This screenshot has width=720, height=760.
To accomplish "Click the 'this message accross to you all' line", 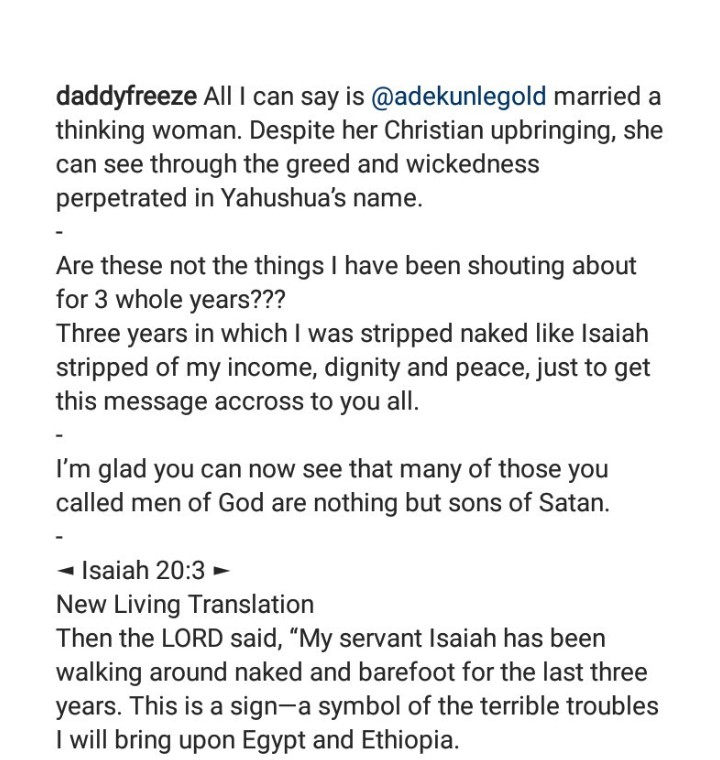I will (237, 401).
